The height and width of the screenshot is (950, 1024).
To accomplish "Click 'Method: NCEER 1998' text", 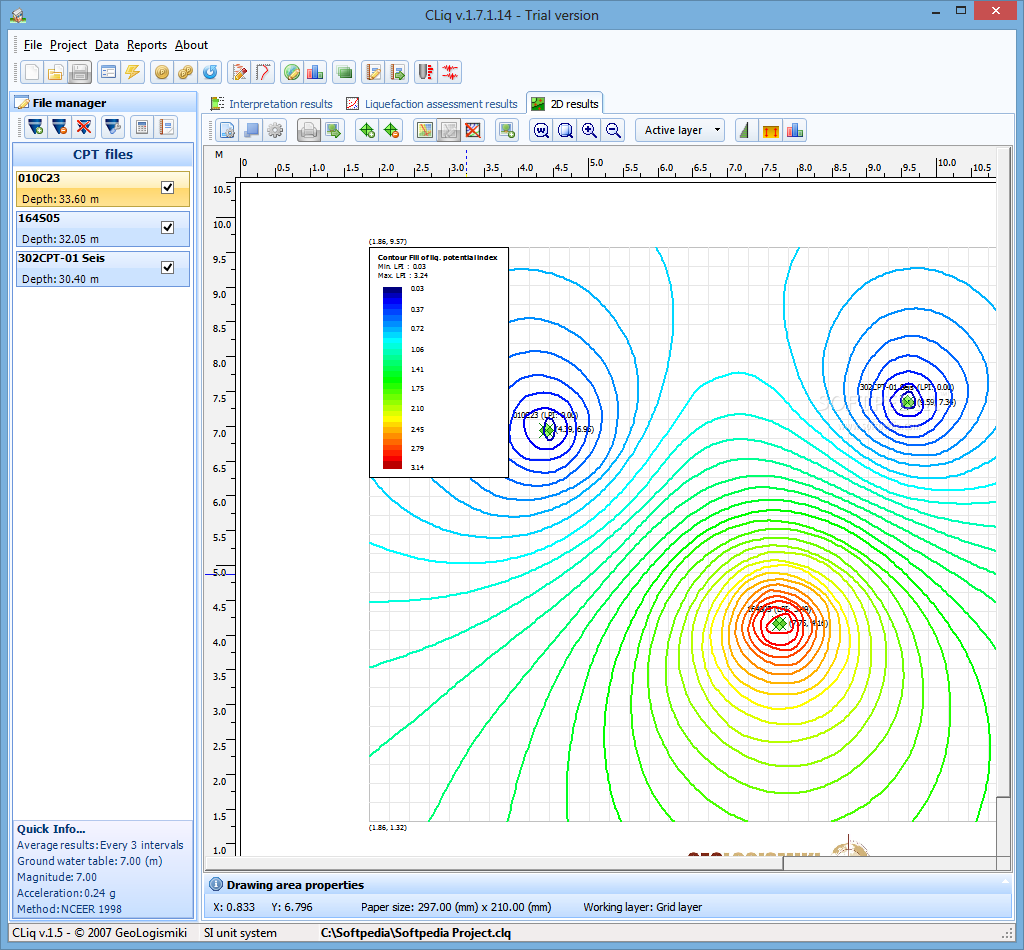I will coord(69,909).
